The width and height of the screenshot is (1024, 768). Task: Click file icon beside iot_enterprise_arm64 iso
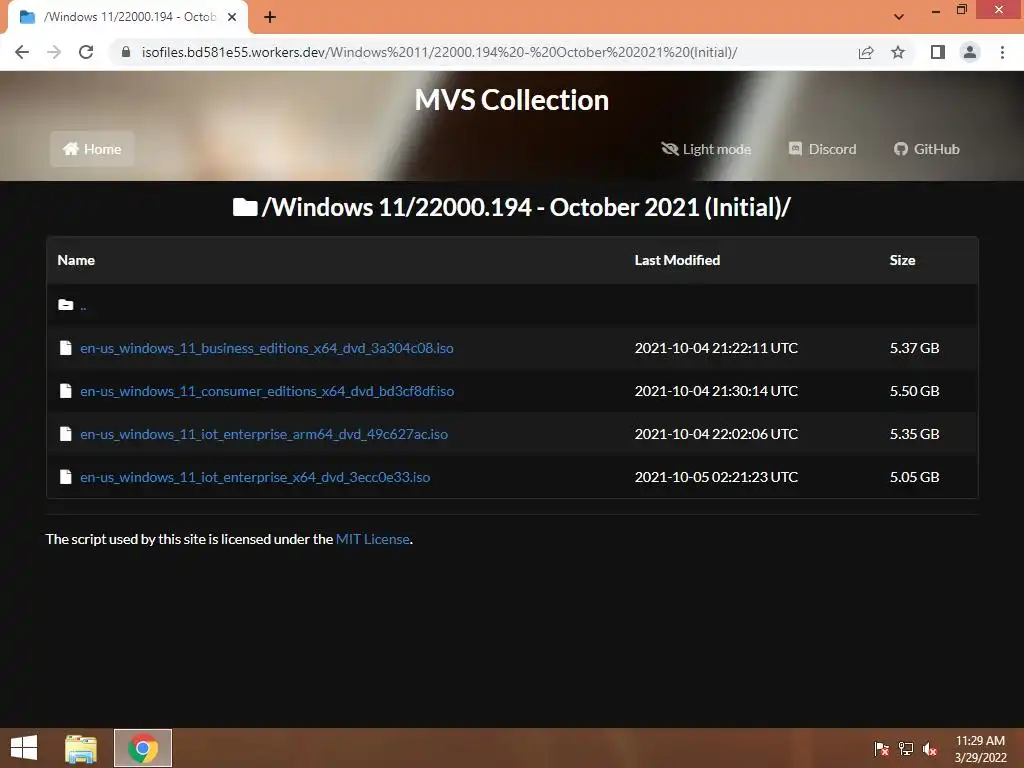(x=65, y=434)
